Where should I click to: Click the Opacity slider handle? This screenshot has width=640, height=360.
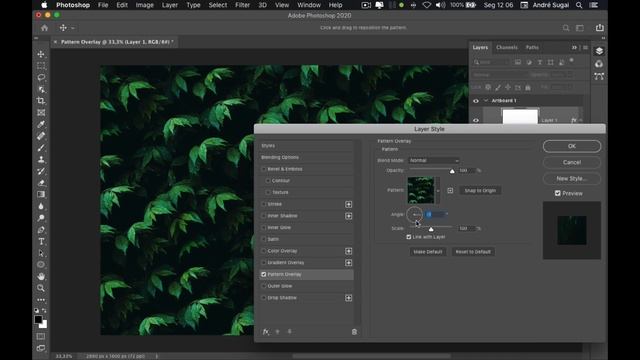[452, 171]
